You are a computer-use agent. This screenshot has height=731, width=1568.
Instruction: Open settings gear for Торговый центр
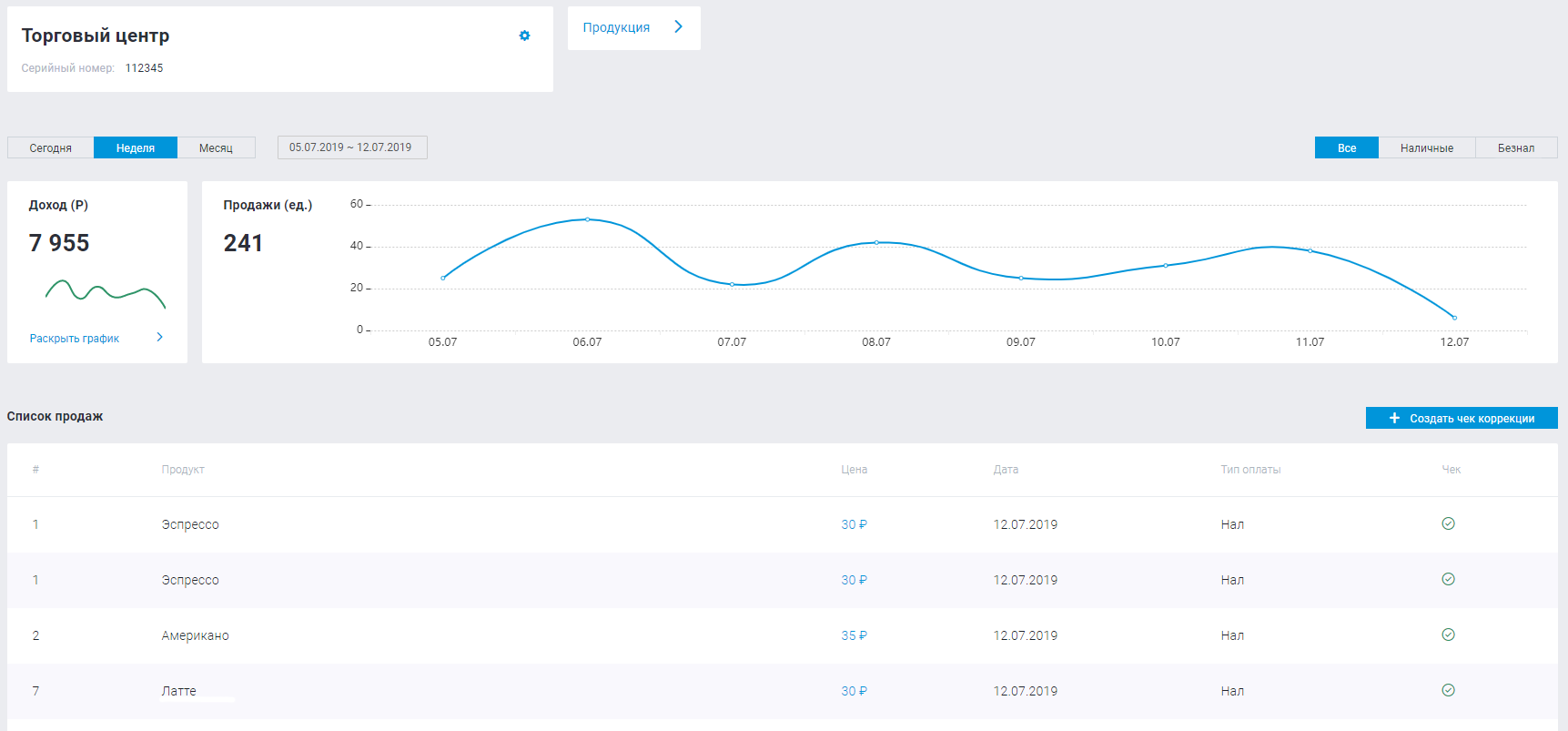coord(524,36)
